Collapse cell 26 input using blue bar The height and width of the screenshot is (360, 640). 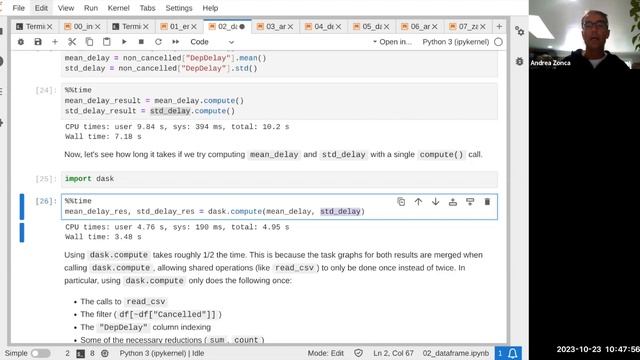pos(22,207)
